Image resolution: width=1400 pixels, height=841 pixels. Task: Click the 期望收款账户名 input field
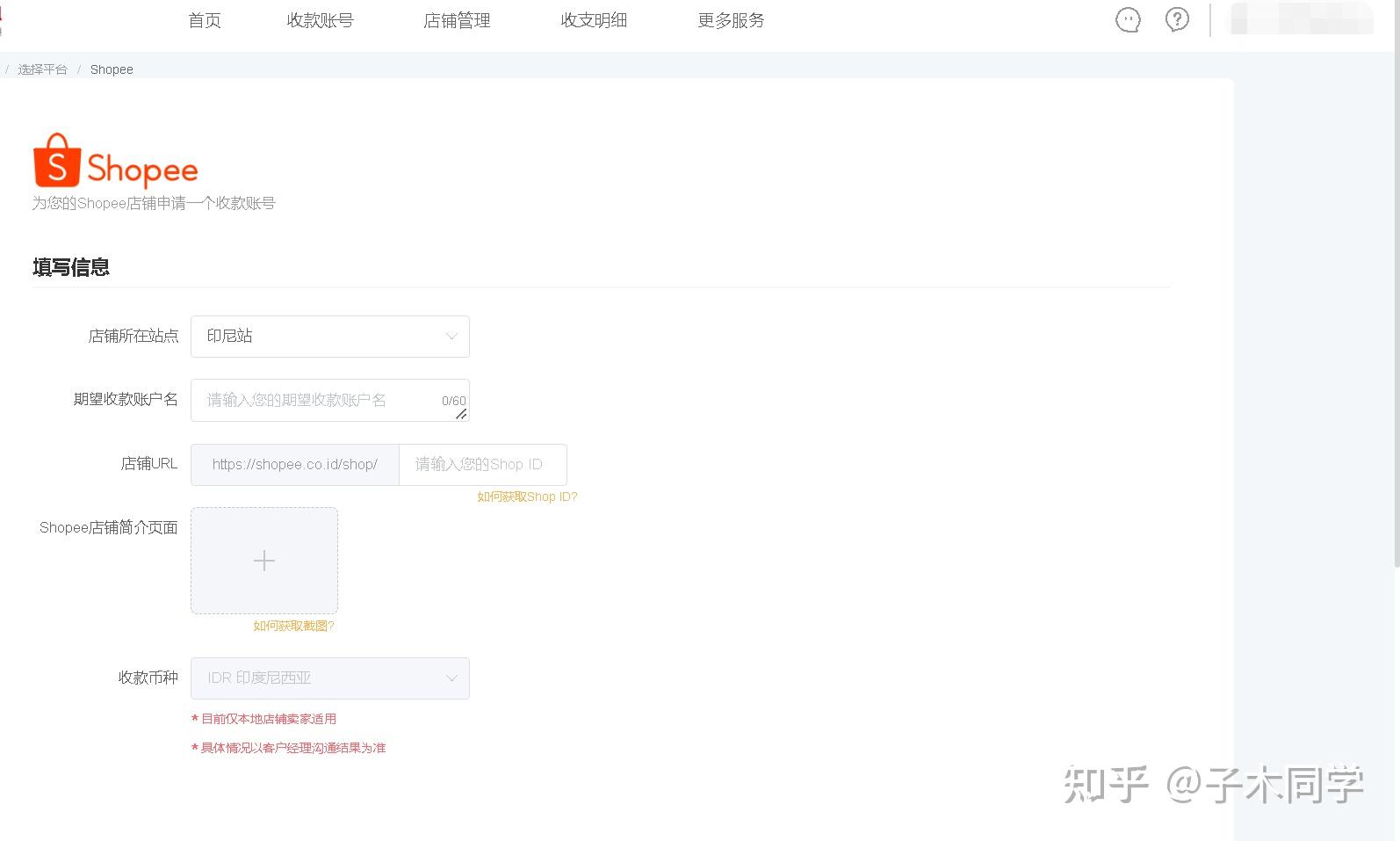coord(330,400)
